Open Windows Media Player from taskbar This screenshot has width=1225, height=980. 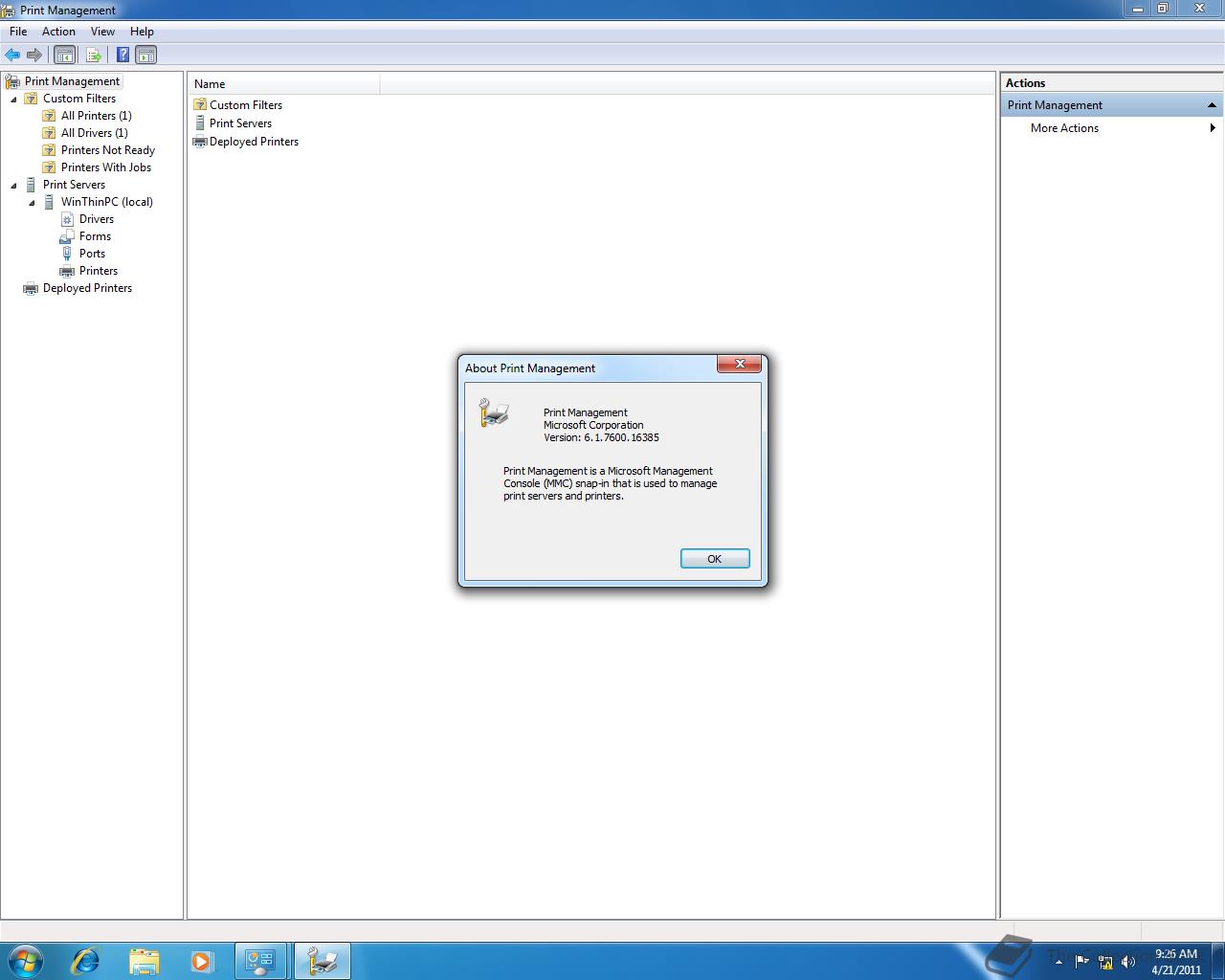(x=202, y=961)
